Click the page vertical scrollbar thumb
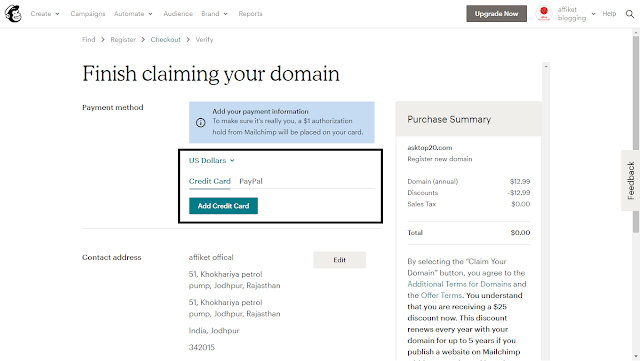The width and height of the screenshot is (640, 361). (x=636, y=134)
